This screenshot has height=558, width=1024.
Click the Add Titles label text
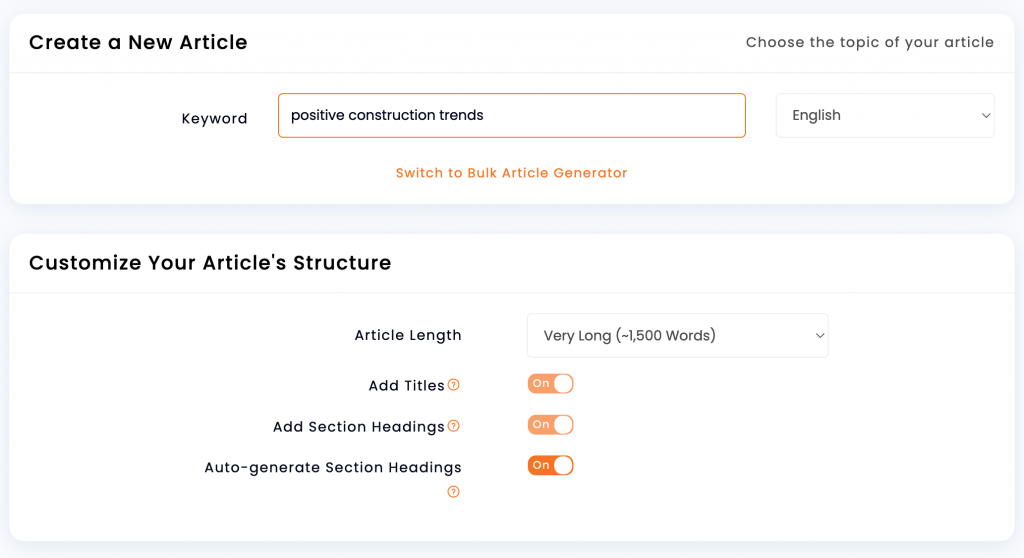[x=406, y=386]
